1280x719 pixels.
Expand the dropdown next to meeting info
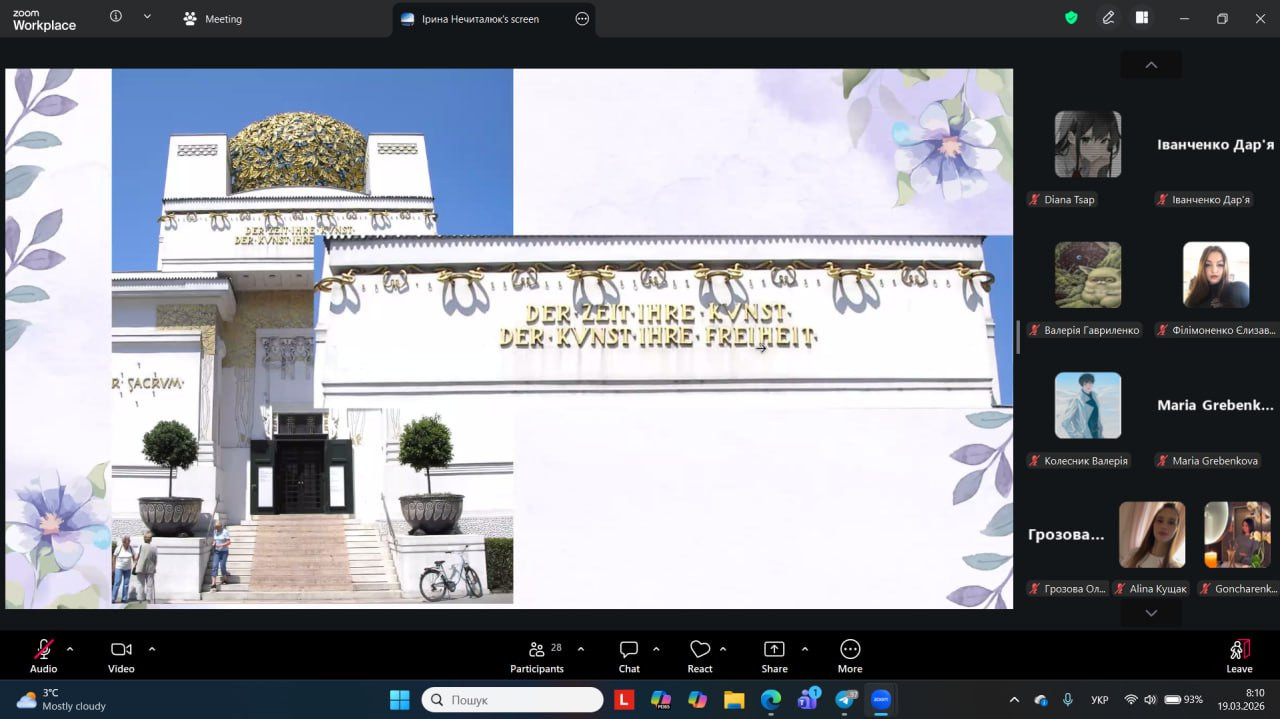(148, 17)
